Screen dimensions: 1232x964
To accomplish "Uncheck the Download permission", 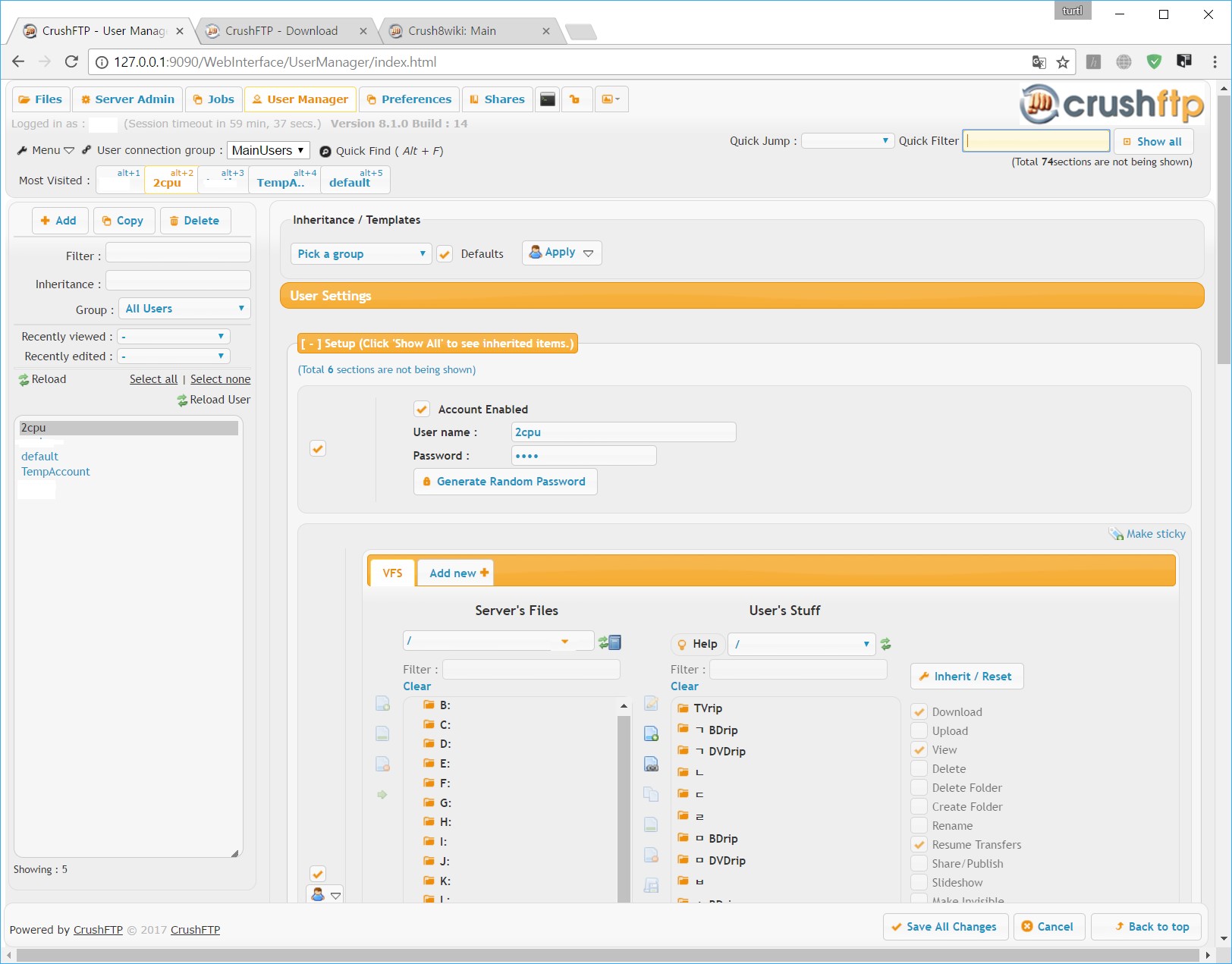I will tap(919, 711).
